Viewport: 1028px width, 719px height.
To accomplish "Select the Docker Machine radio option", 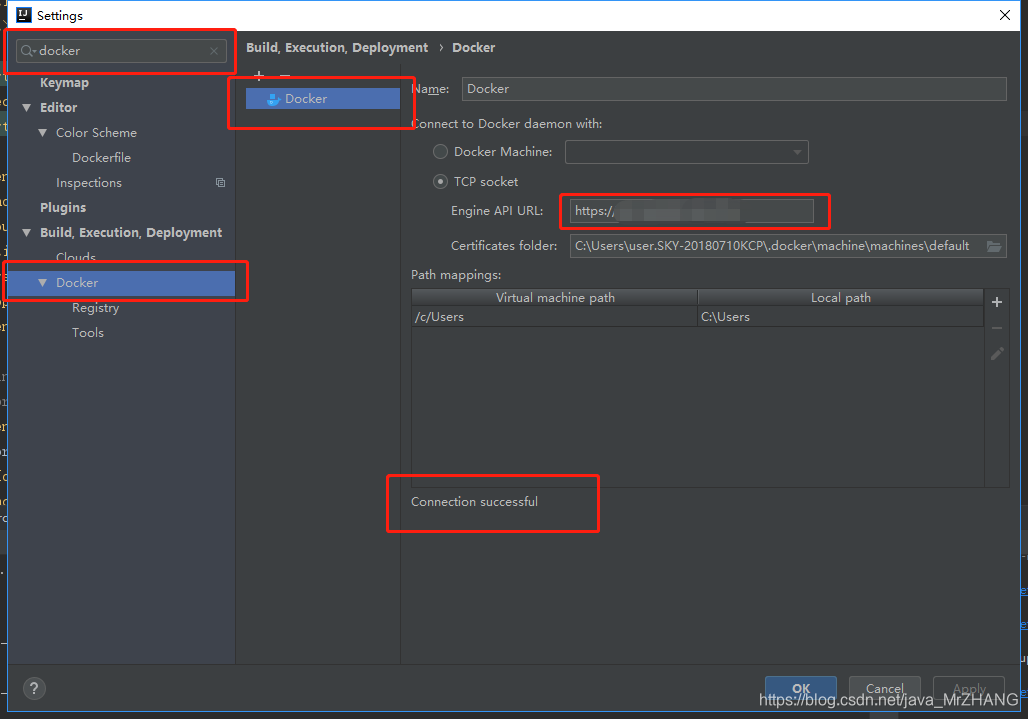I will [x=441, y=151].
